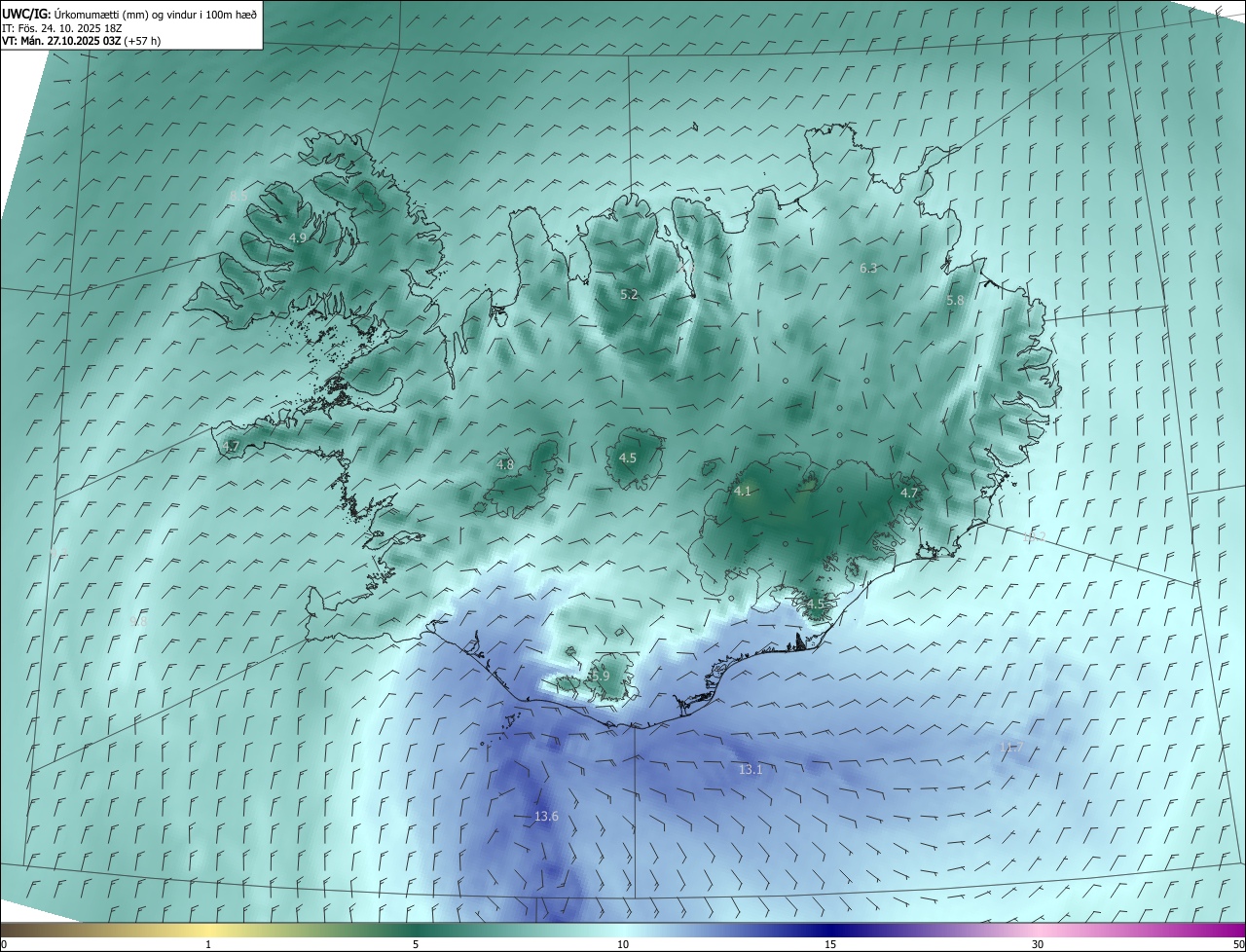This screenshot has height=952, width=1246.
Task: Click the 0 tick on the color scale
Action: [x=3, y=944]
